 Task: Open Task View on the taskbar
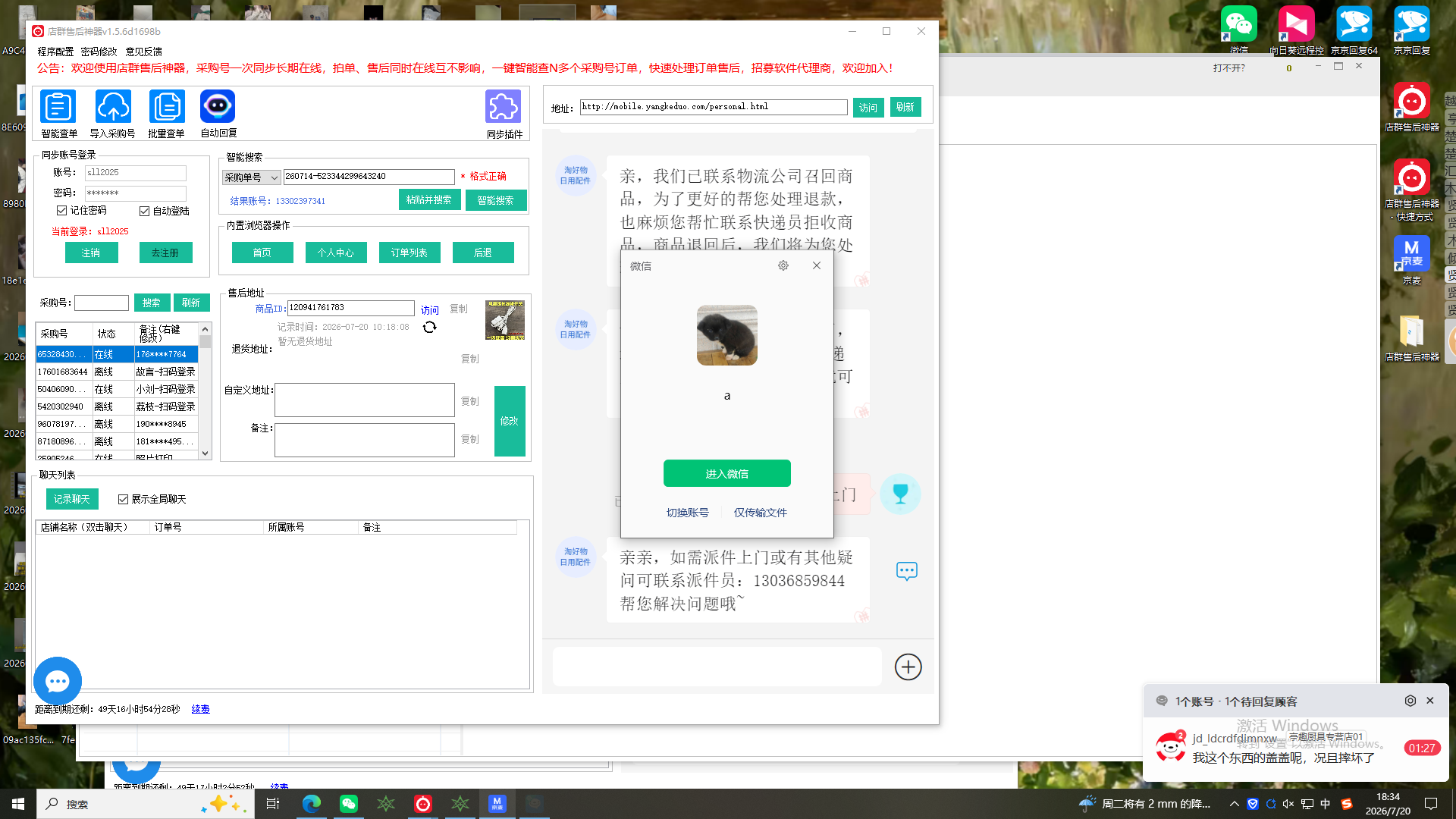(x=273, y=804)
